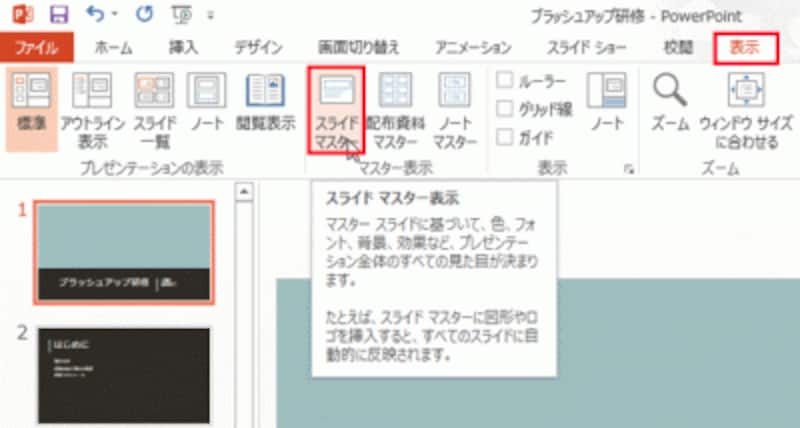Image resolution: width=800 pixels, height=428 pixels.
Task: Switch to the 校閲 tab
Action: pos(678,48)
